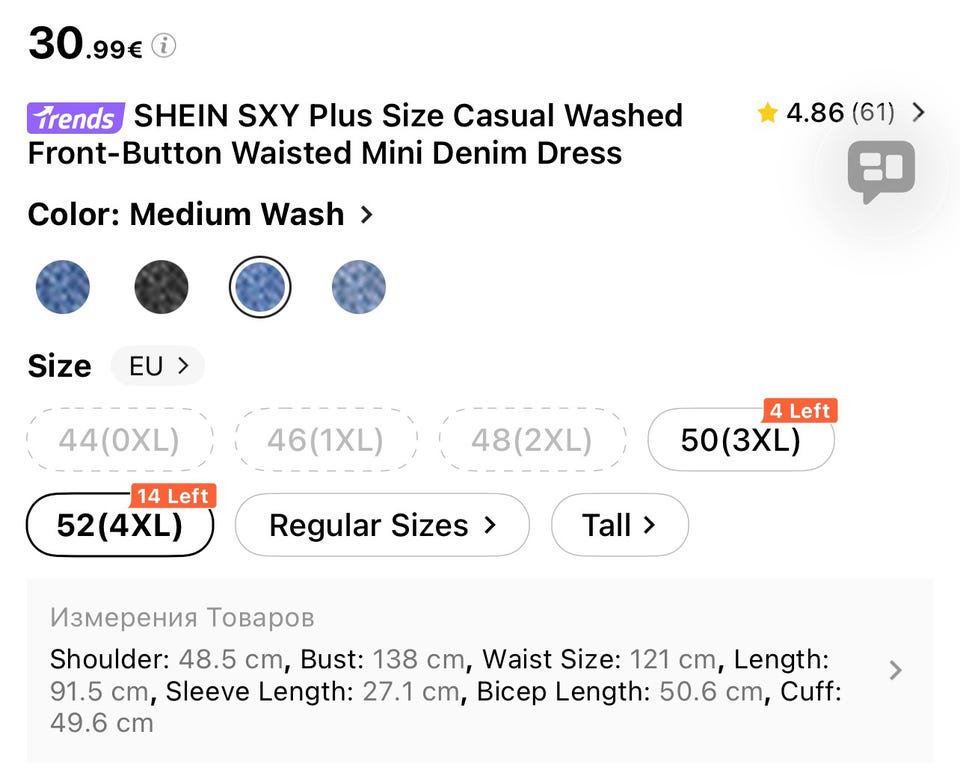The height and width of the screenshot is (770, 960).
Task: Open the EU size standard dropdown
Action: (x=158, y=366)
